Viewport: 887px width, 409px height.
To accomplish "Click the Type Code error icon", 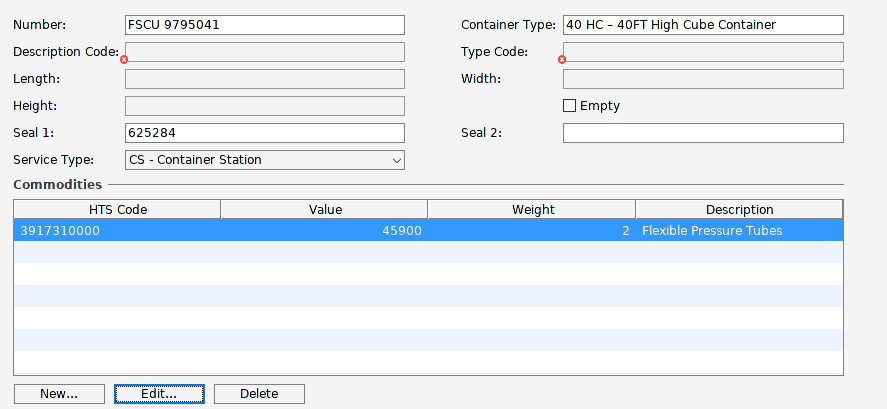I will (562, 60).
